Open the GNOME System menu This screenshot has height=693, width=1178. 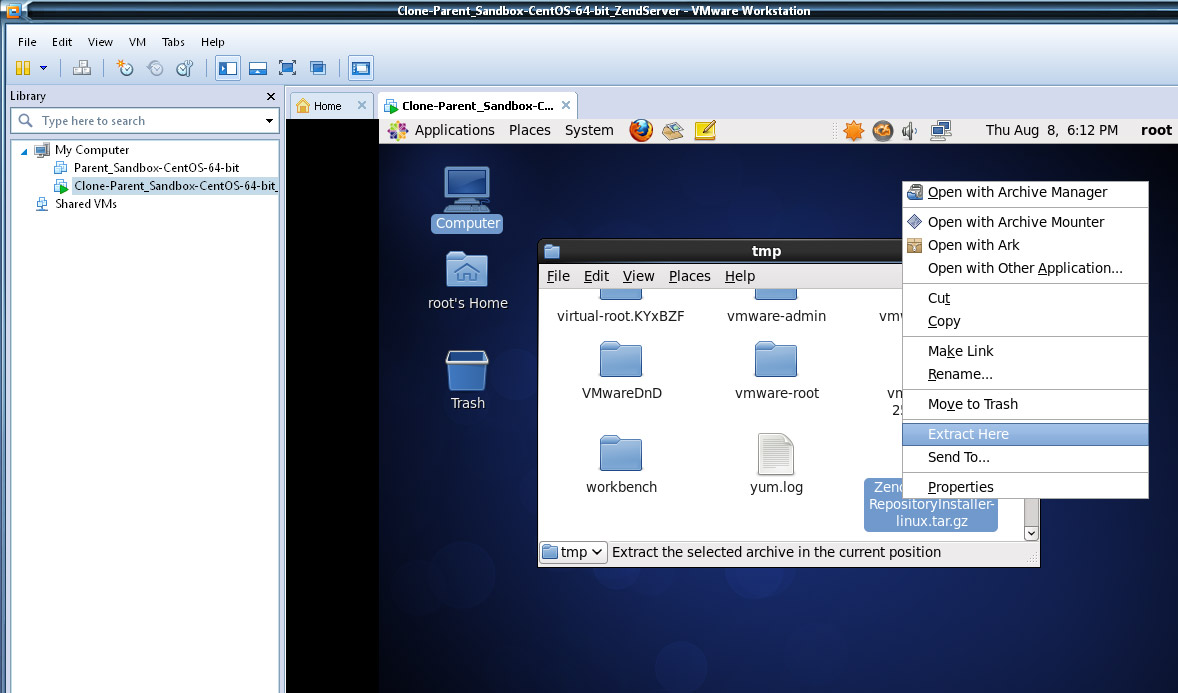coord(589,130)
